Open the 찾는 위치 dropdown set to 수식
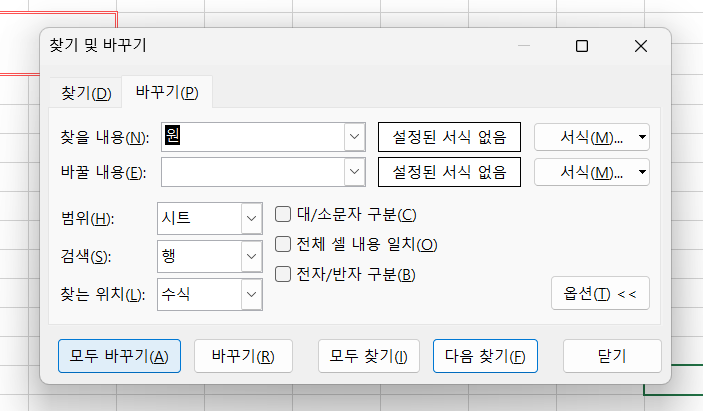The width and height of the screenshot is (703, 411). (251, 294)
